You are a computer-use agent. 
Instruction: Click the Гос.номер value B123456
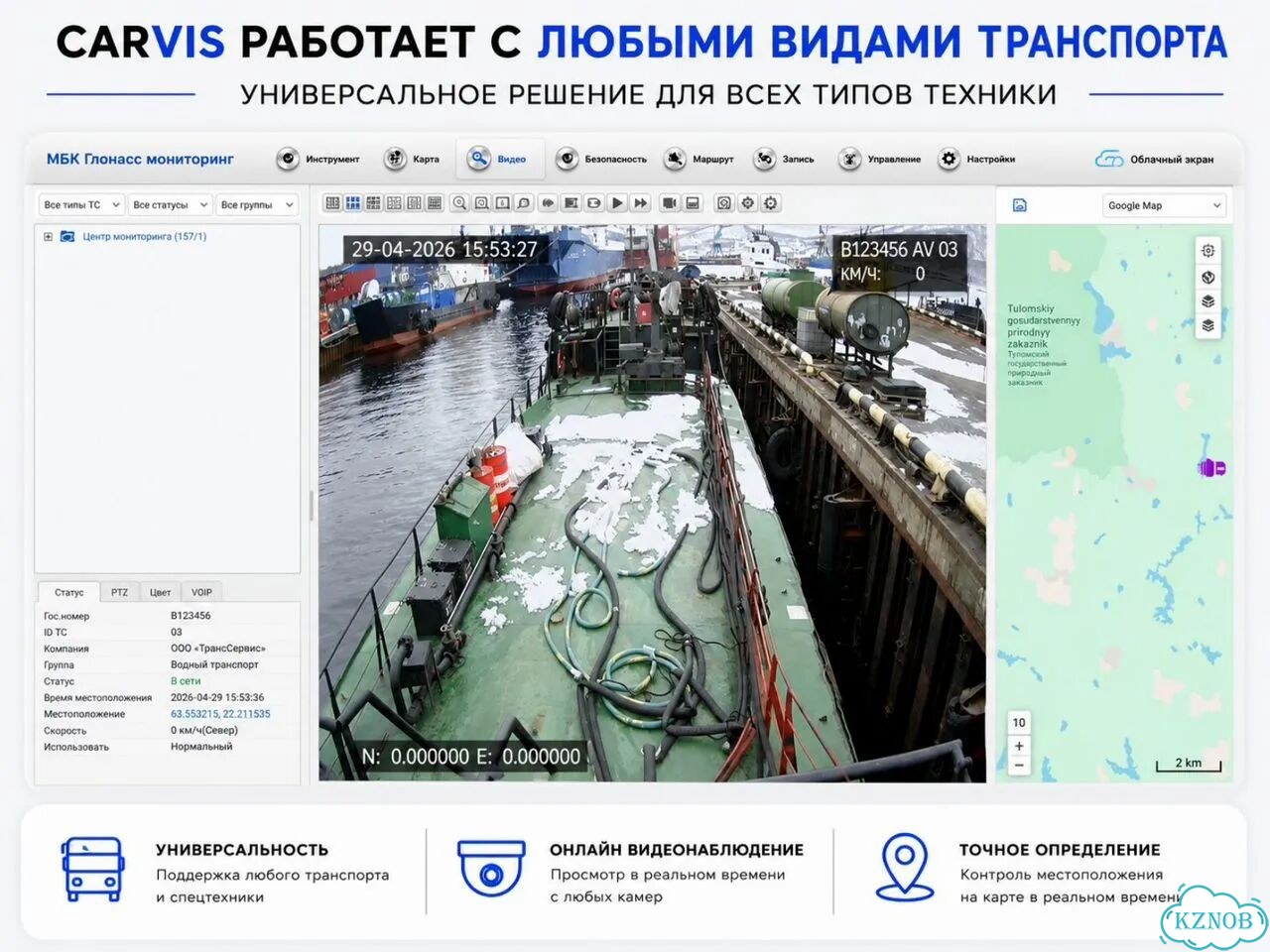(x=190, y=616)
